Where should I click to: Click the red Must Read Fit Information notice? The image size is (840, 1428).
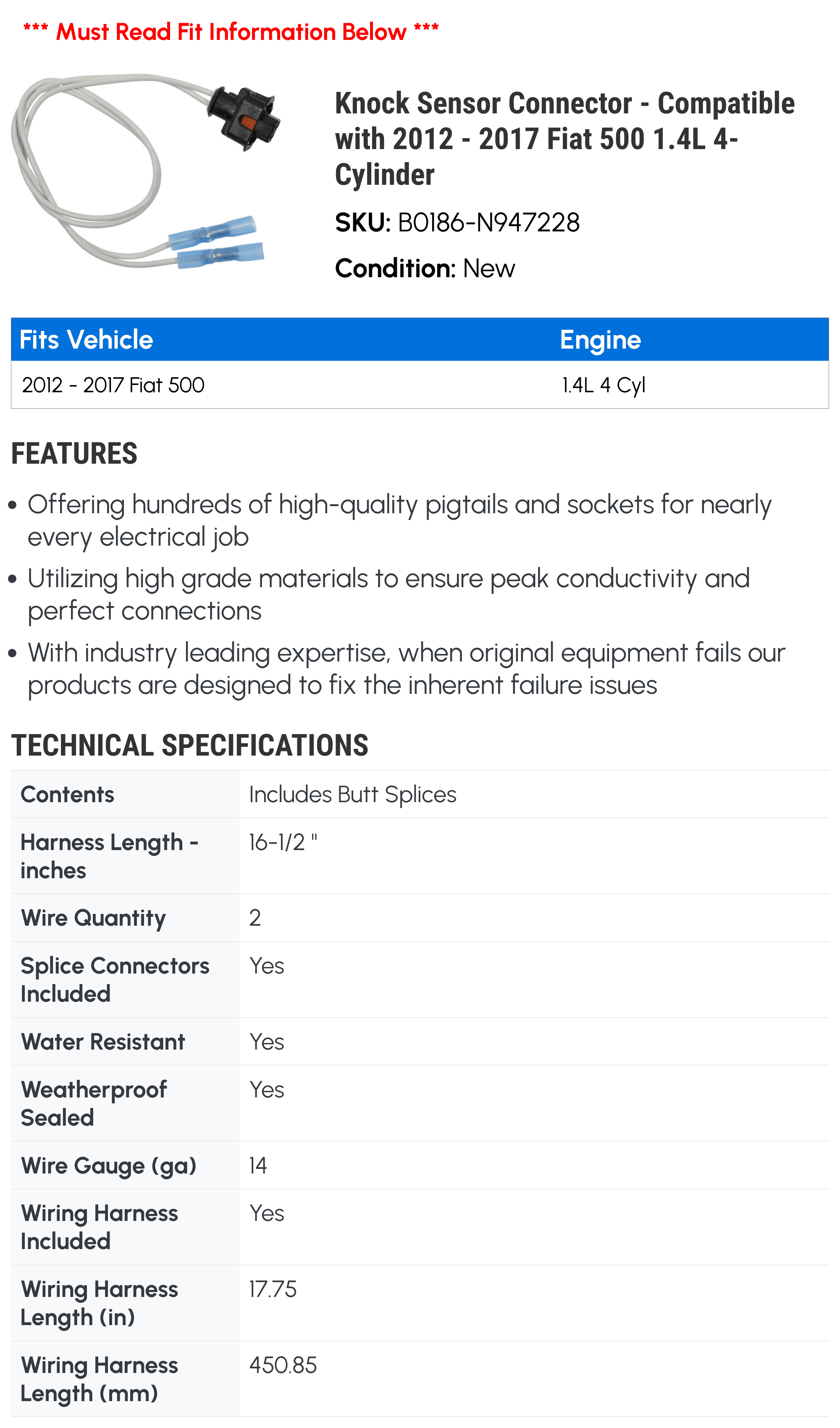tap(231, 32)
